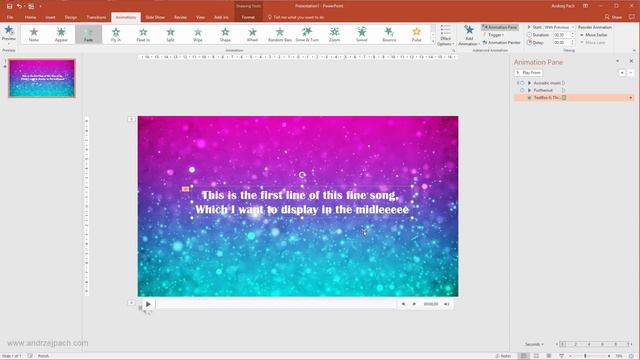Image resolution: width=640 pixels, height=360 pixels.
Task: Open the Insert tab
Action: coord(50,17)
